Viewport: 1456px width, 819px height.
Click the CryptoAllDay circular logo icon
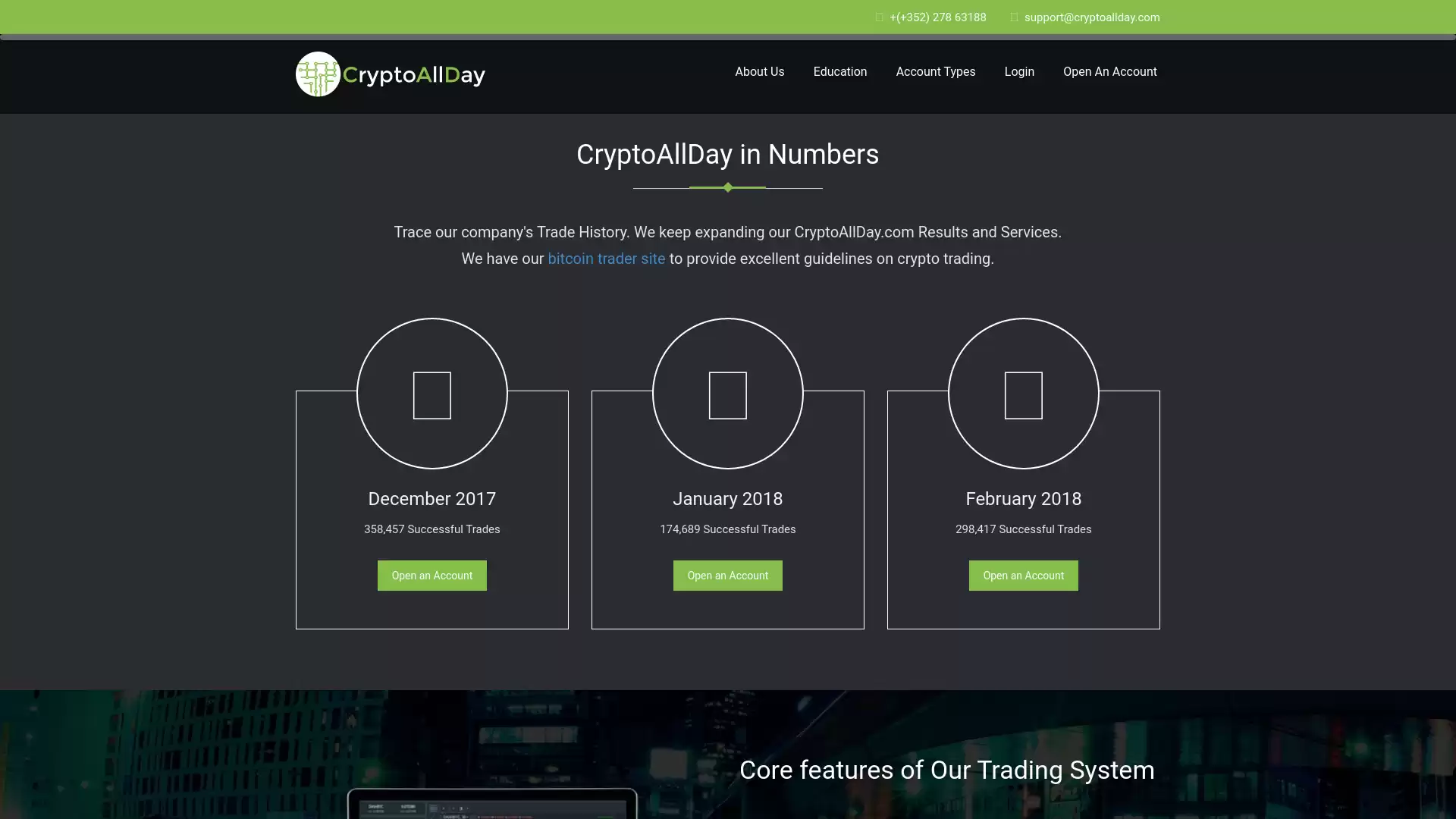[318, 74]
